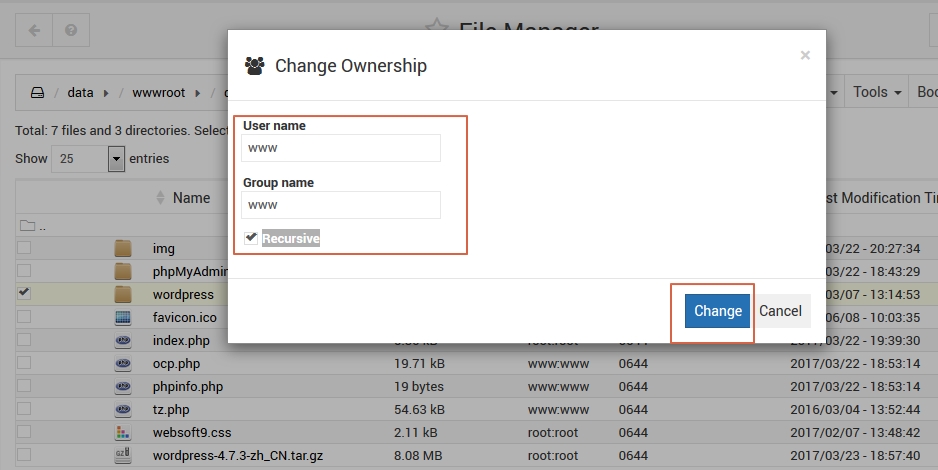Viewport: 938px width, 470px height.
Task: Click the back arrow navigation icon
Action: pos(35,30)
